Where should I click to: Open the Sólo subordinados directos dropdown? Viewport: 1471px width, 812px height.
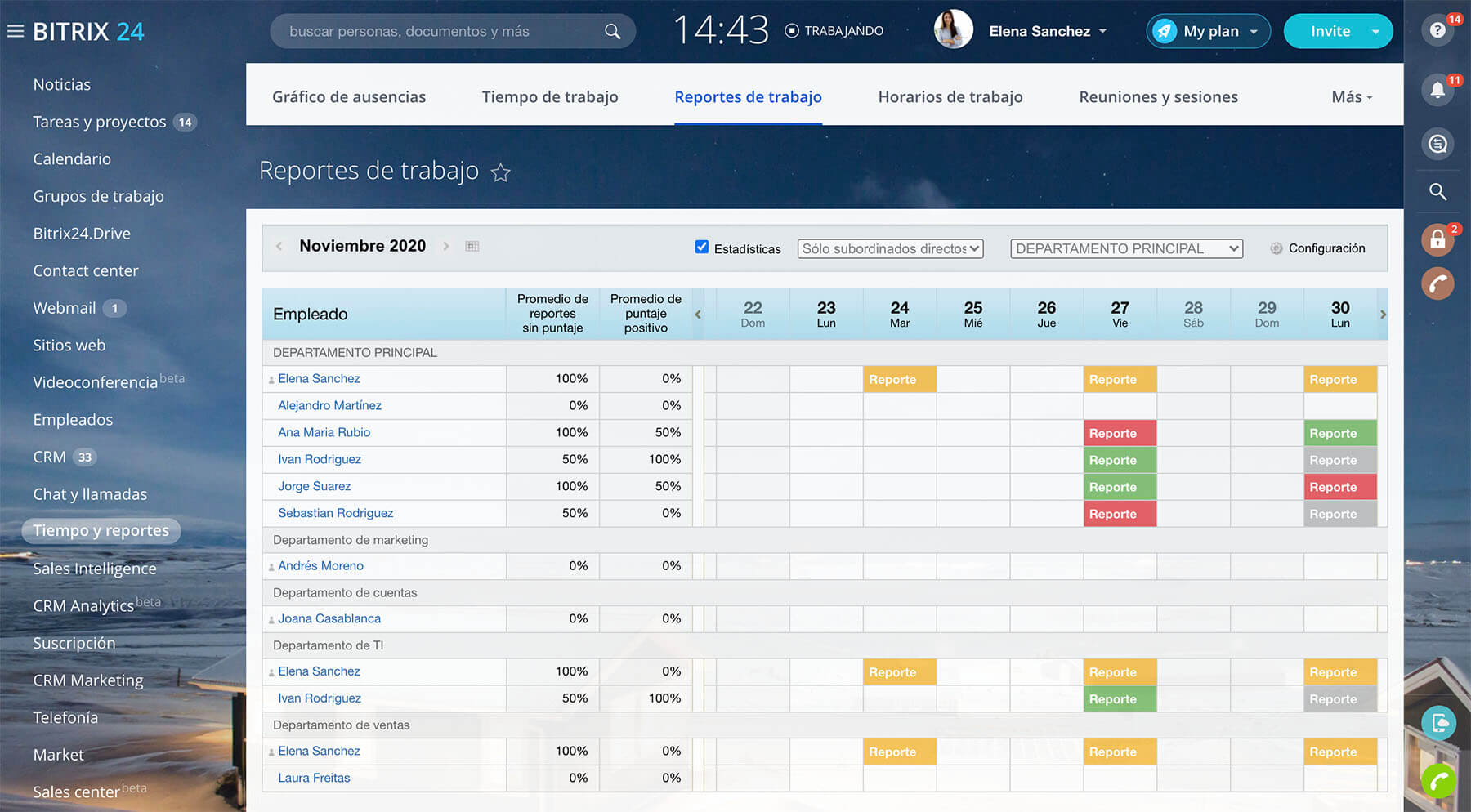pos(890,248)
